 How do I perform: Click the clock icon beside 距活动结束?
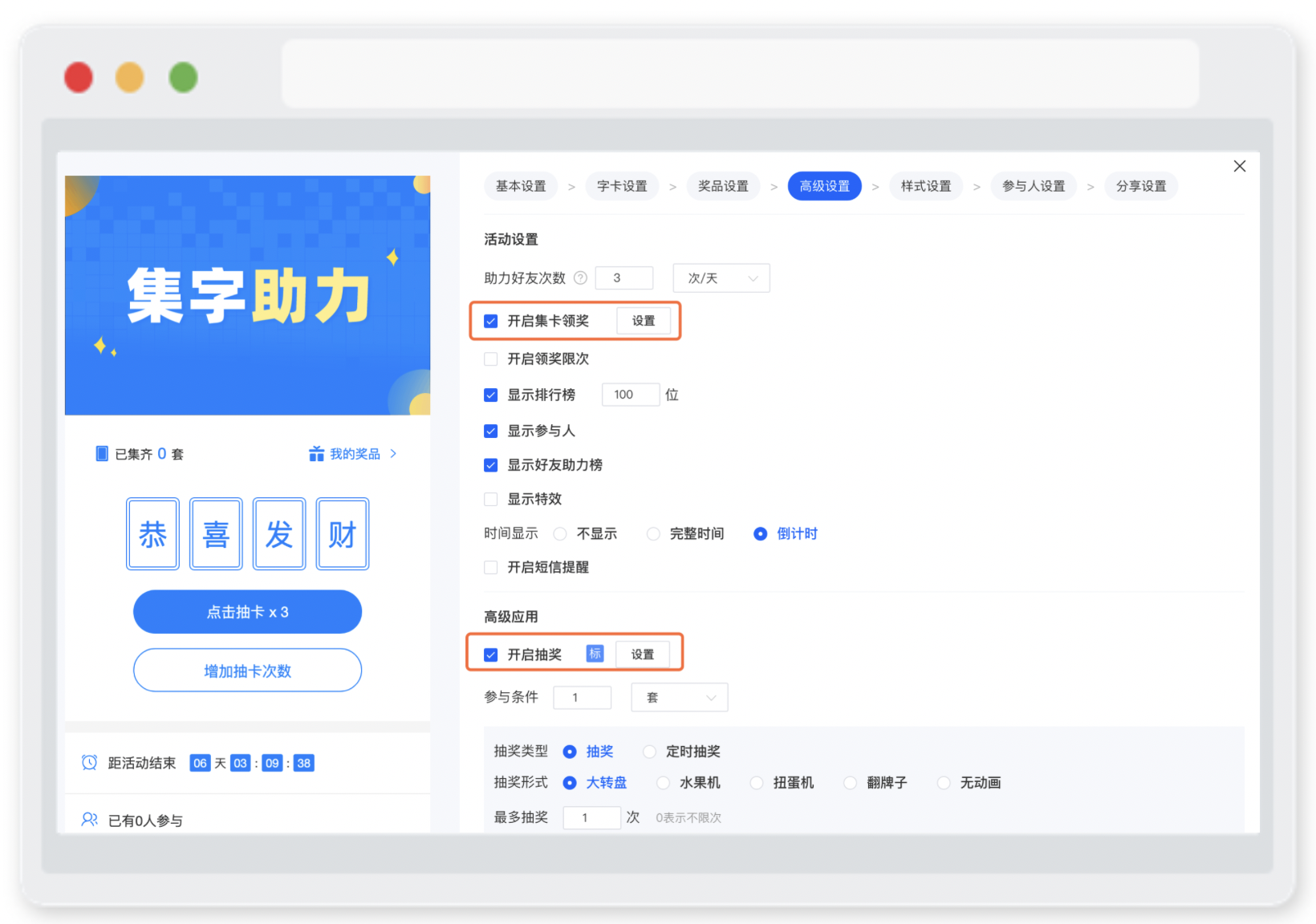90,763
